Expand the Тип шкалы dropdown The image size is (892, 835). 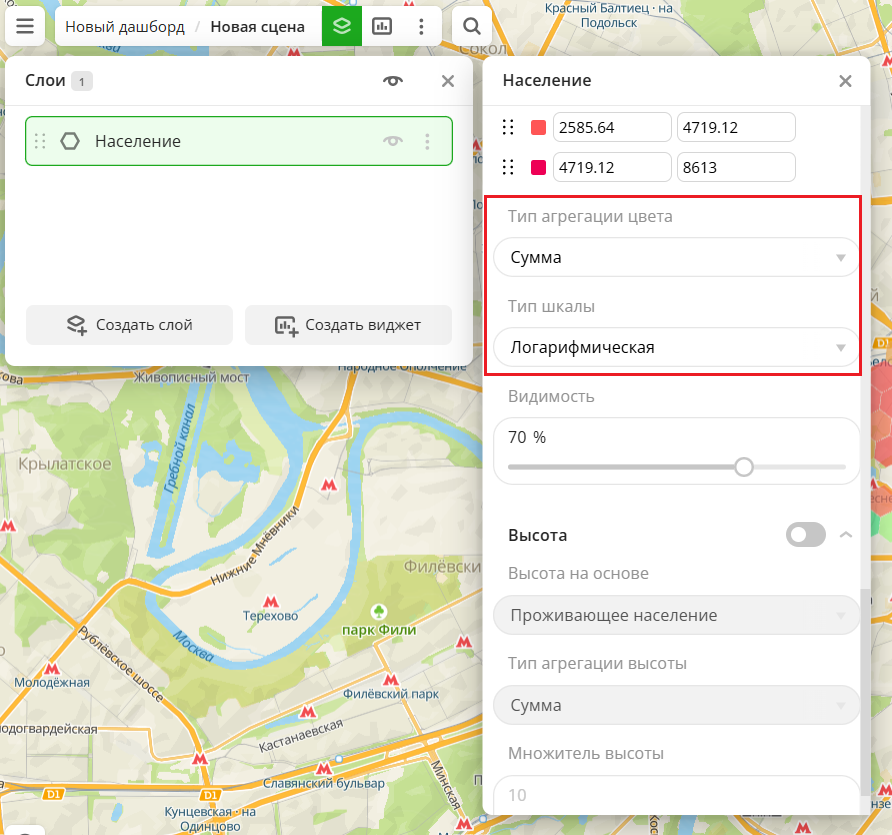(x=676, y=348)
